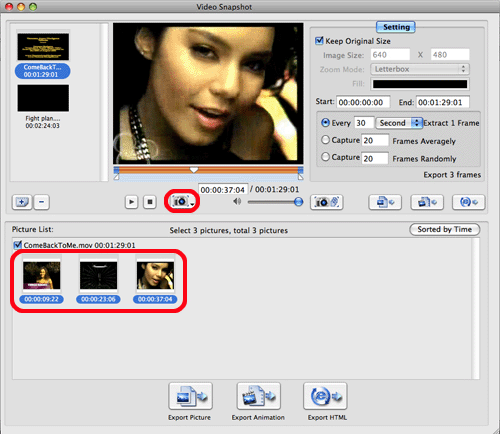500x434 pixels.
Task: Click the speaker volume icon
Action: click(237, 202)
